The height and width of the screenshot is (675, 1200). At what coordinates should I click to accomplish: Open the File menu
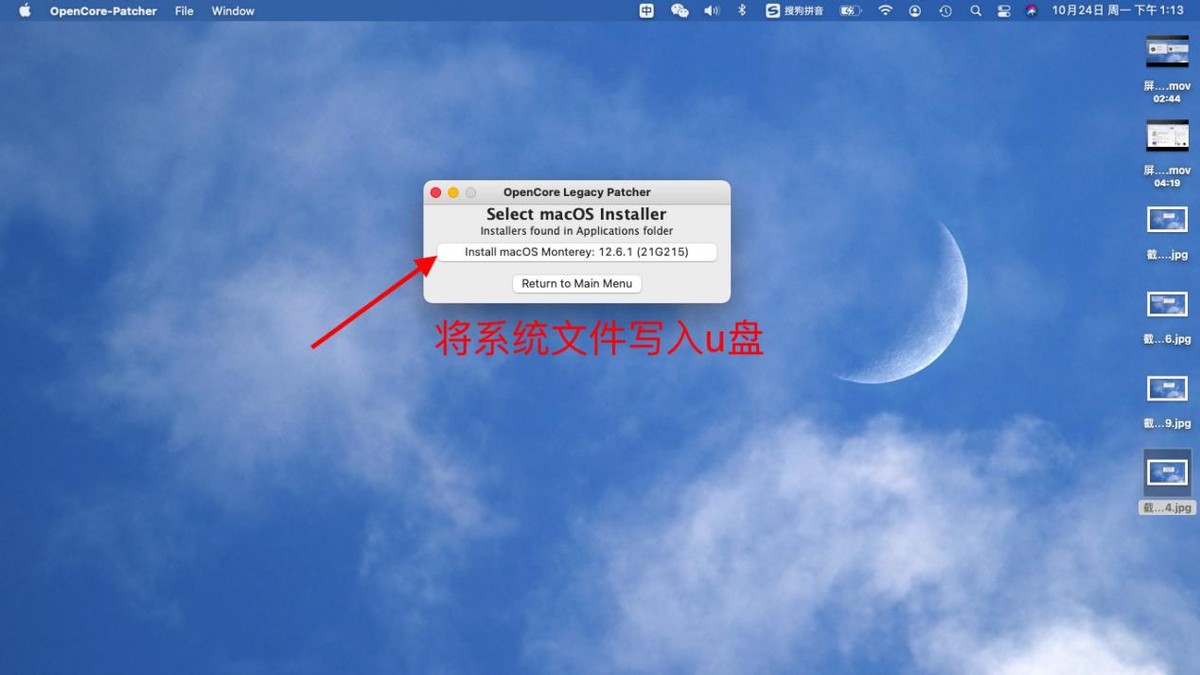183,11
